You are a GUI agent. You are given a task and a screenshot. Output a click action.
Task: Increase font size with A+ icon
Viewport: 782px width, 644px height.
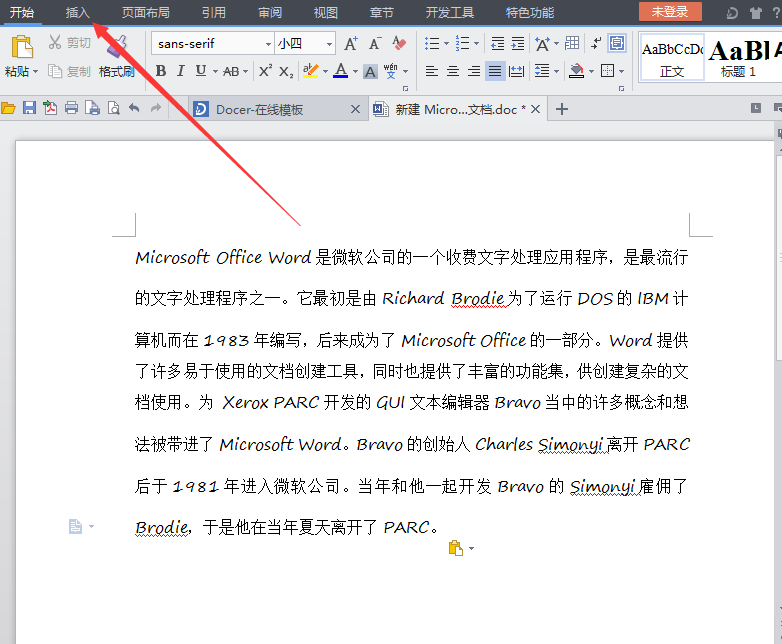click(x=351, y=44)
